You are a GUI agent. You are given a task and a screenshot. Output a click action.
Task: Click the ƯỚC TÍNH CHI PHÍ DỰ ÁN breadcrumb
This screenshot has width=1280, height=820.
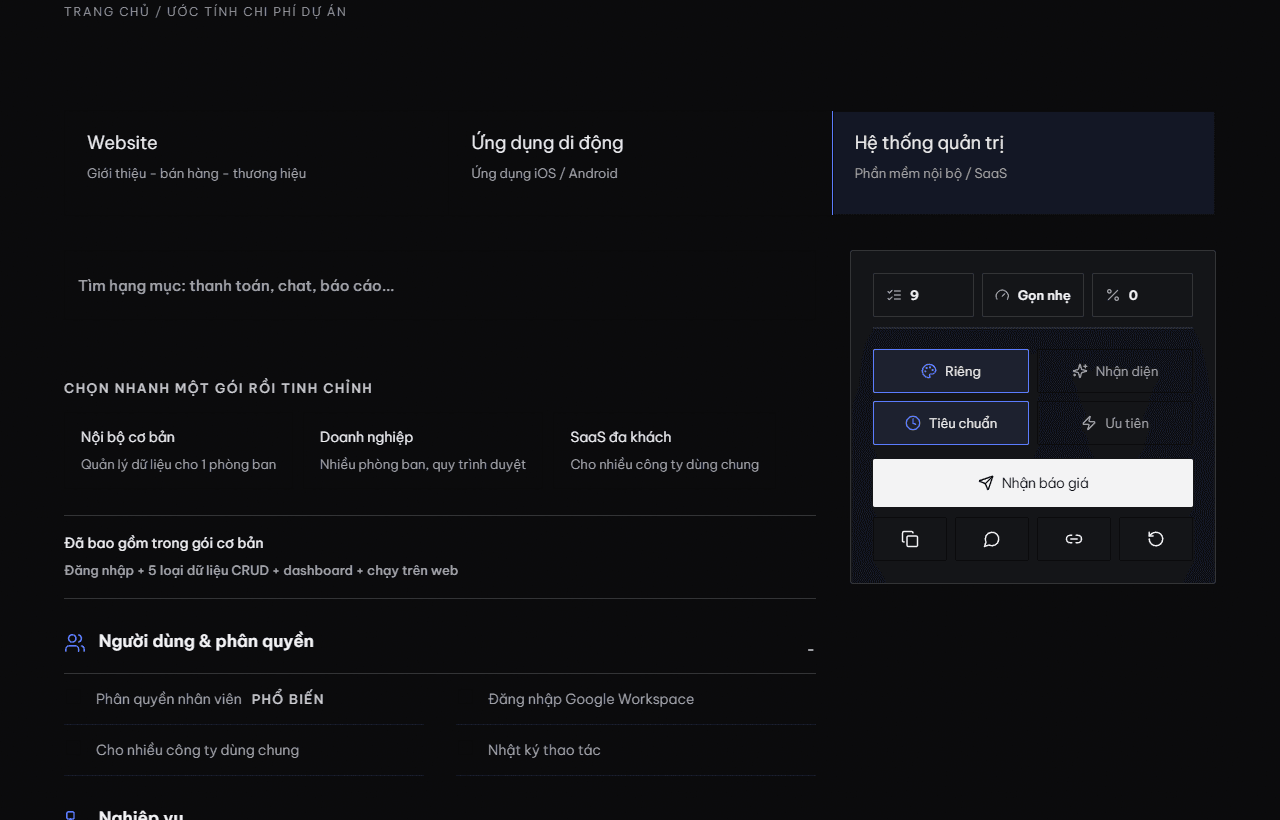pos(257,12)
